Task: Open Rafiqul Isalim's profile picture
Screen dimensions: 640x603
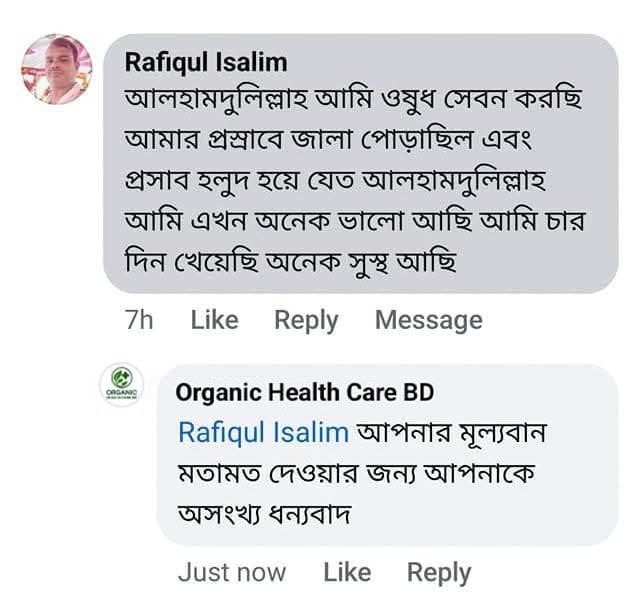Action: pyautogui.click(x=58, y=70)
